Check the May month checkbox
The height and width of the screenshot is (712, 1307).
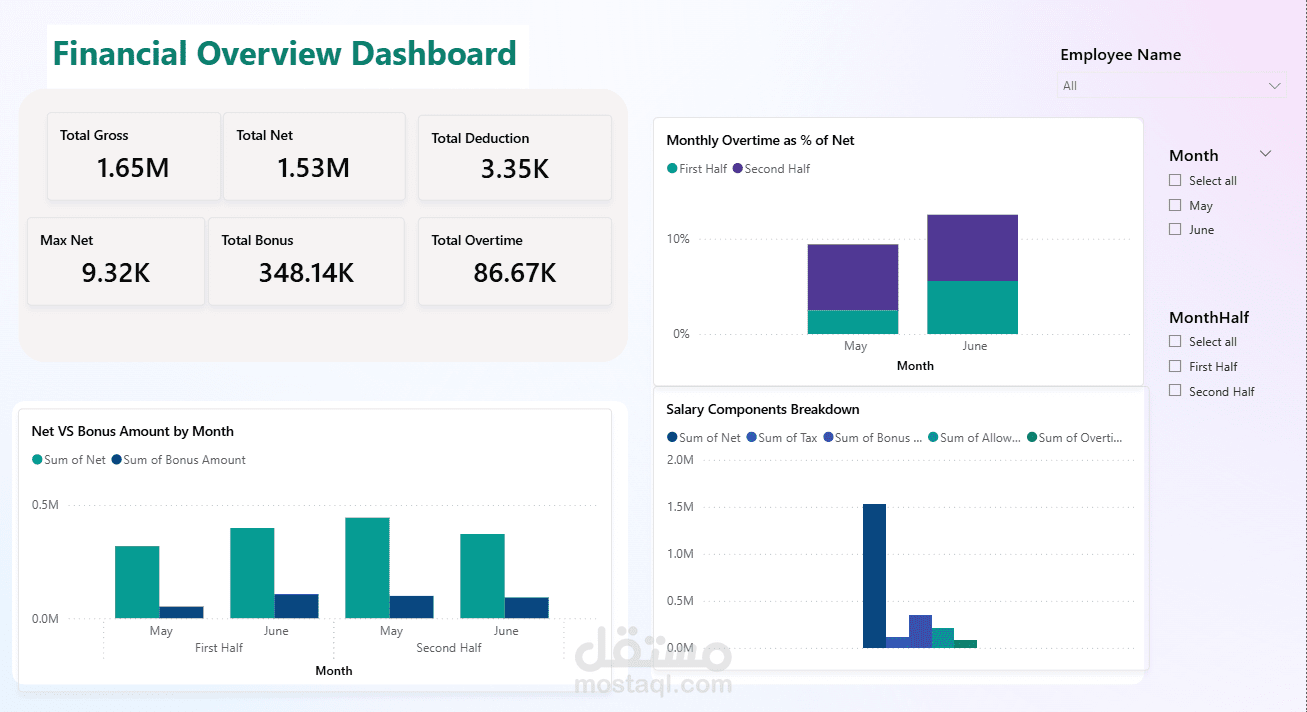tap(1175, 205)
